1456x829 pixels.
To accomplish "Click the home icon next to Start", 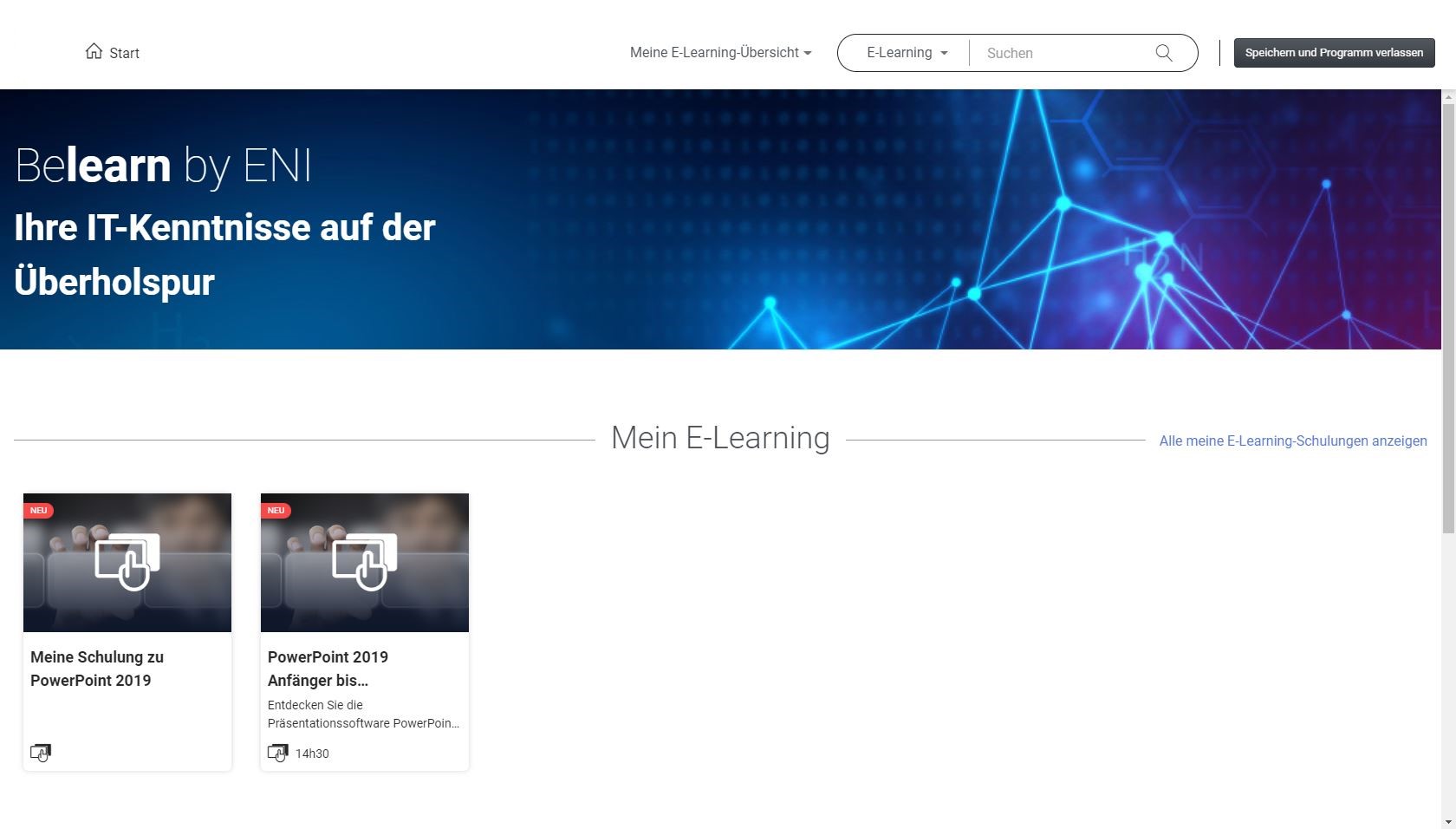I will click(94, 51).
